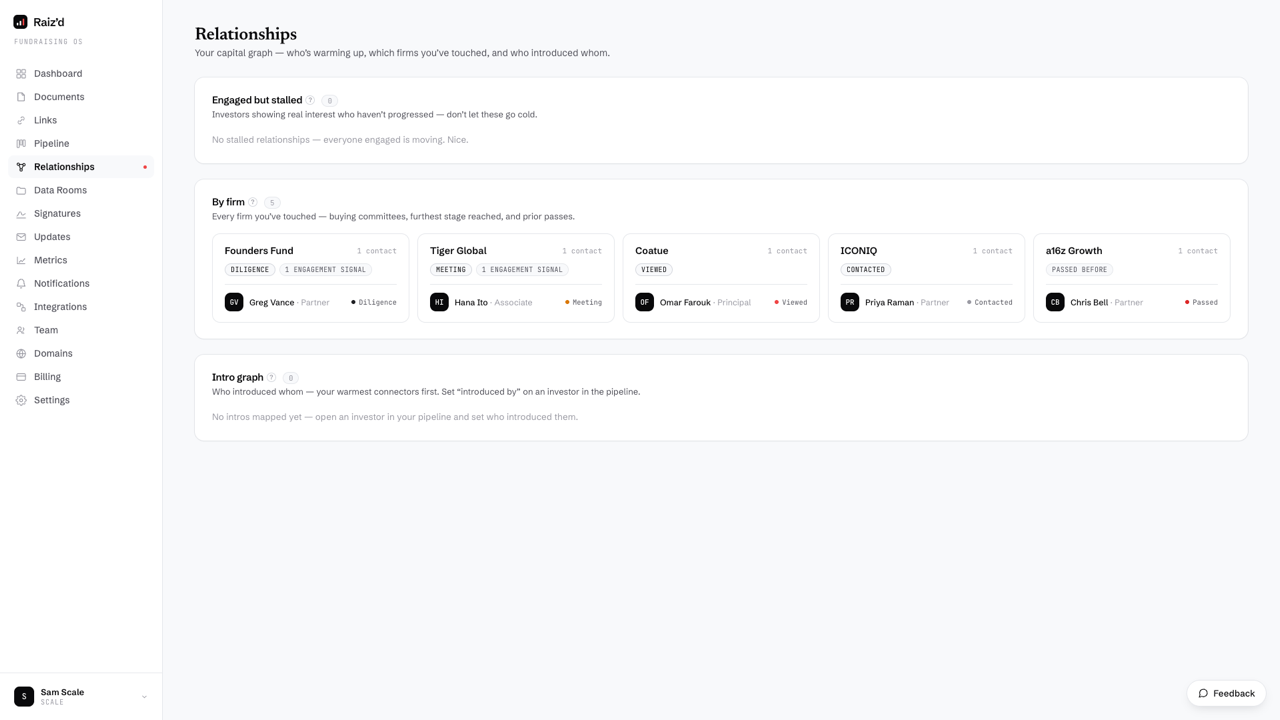Viewport: 1280px width, 720px height.
Task: Click the Relationships graph icon
Action: pos(21,167)
